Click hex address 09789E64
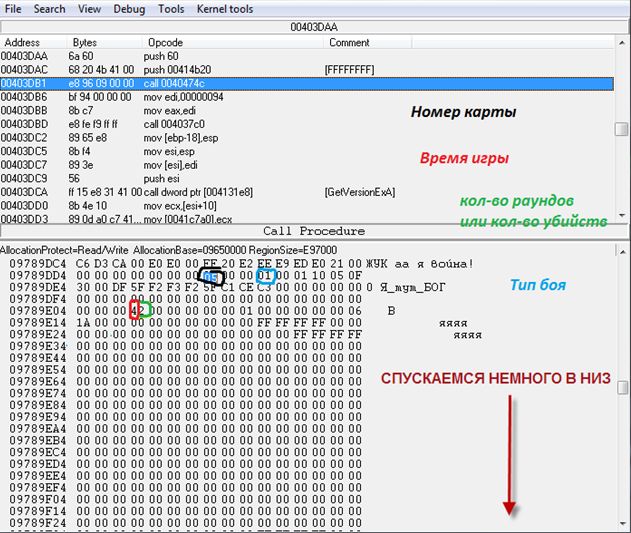This screenshot has width=631, height=533. click(38, 381)
